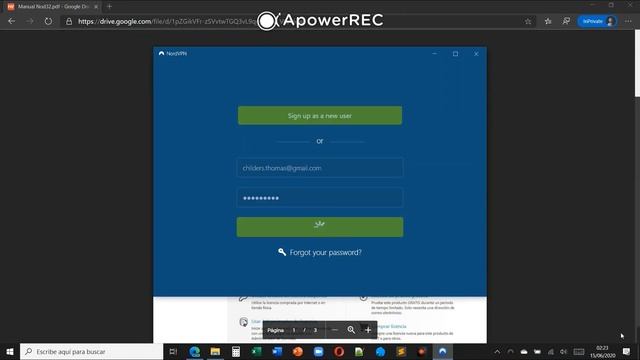Reload the browser page
This screenshot has width=640, height=360.
coord(48,21)
